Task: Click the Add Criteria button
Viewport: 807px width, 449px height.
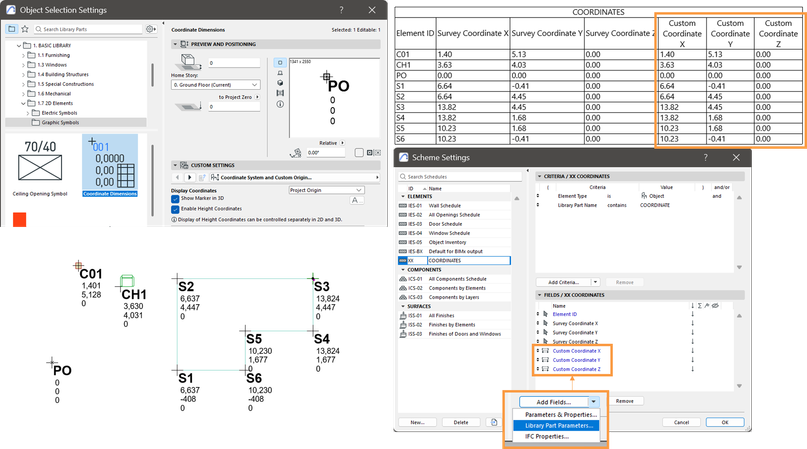Action: point(564,282)
